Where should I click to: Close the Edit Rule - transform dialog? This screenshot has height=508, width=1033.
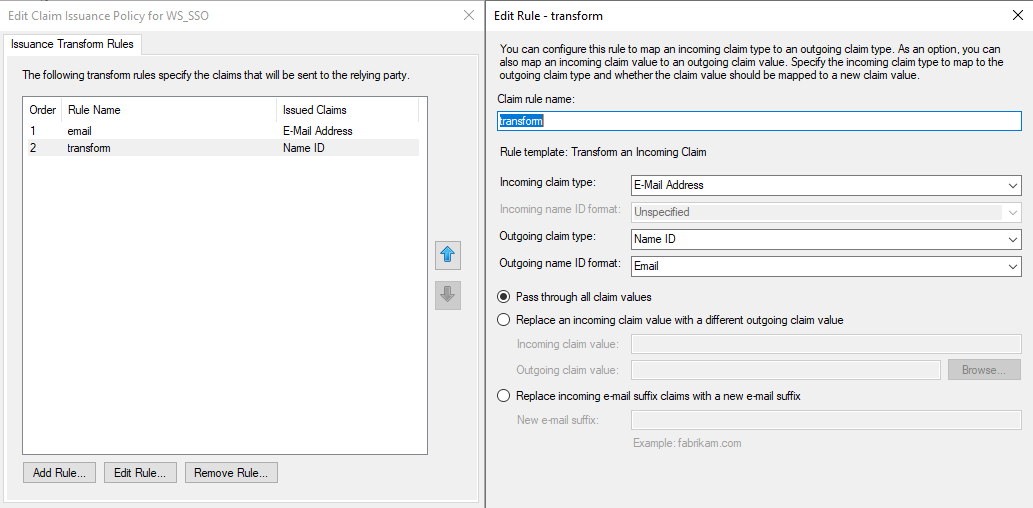point(1017,15)
